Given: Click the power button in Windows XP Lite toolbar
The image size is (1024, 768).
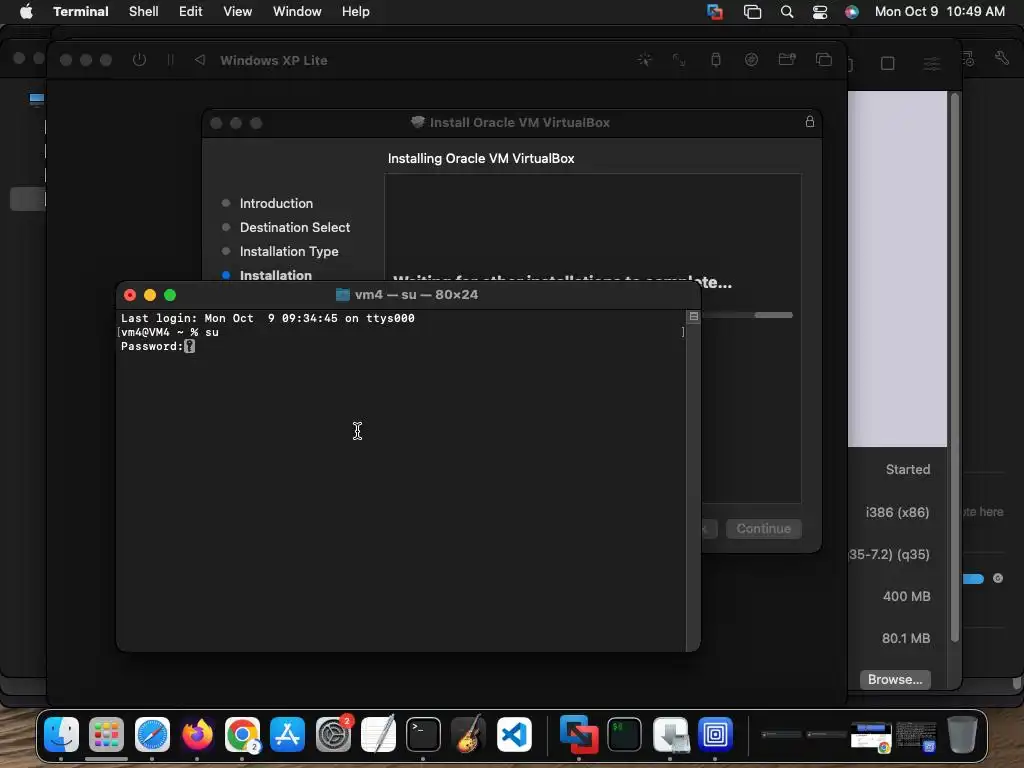Looking at the screenshot, I should (x=139, y=60).
